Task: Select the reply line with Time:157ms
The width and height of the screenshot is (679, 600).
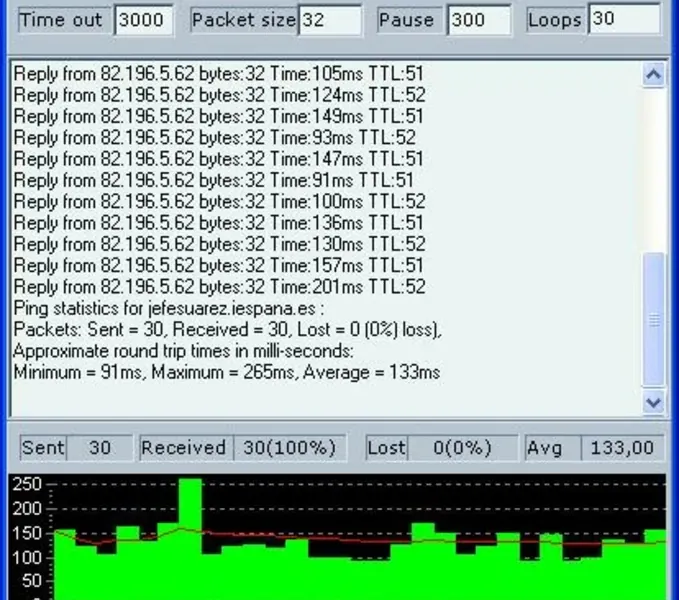Action: pyautogui.click(x=219, y=265)
